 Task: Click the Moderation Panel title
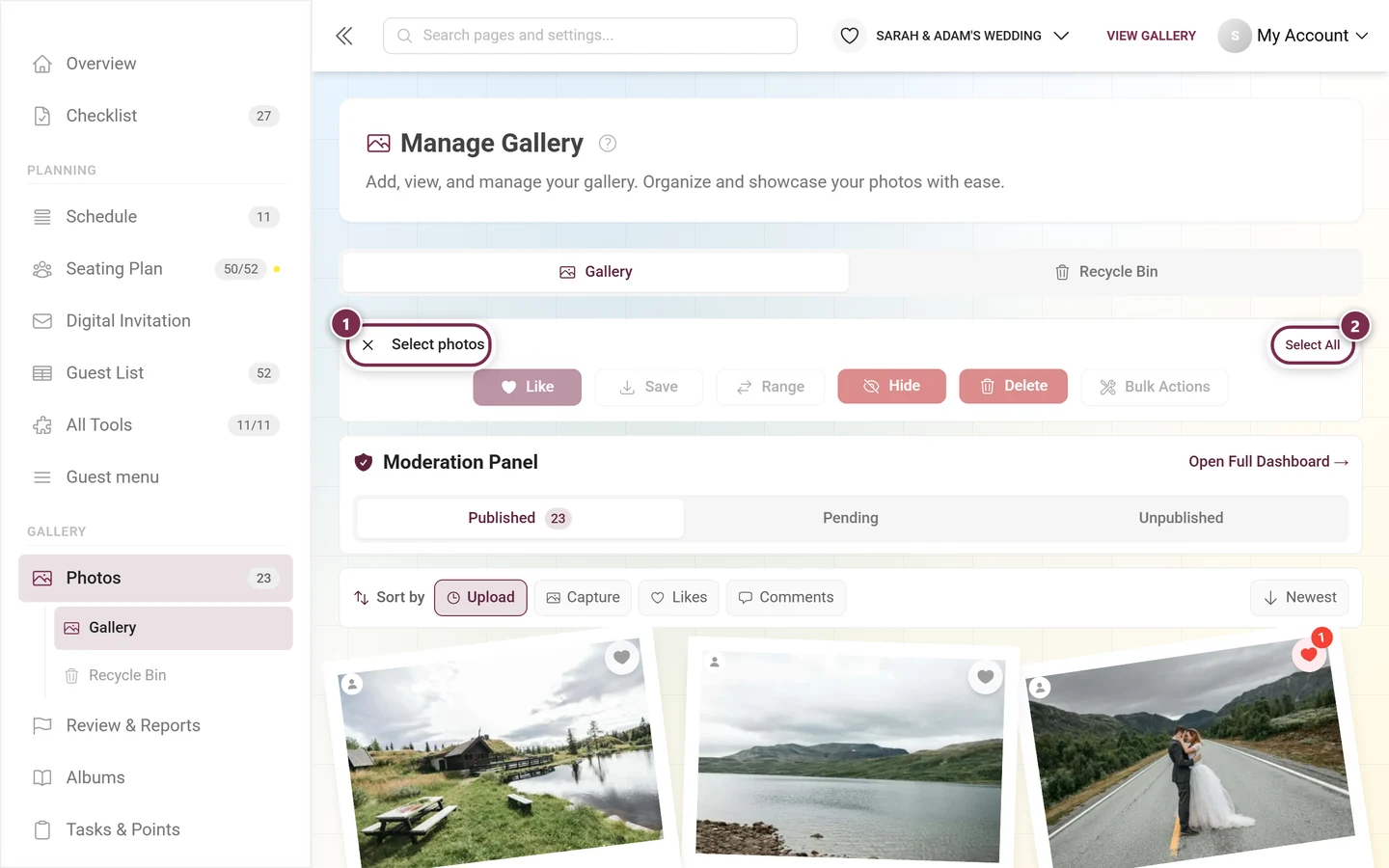pyautogui.click(x=460, y=462)
